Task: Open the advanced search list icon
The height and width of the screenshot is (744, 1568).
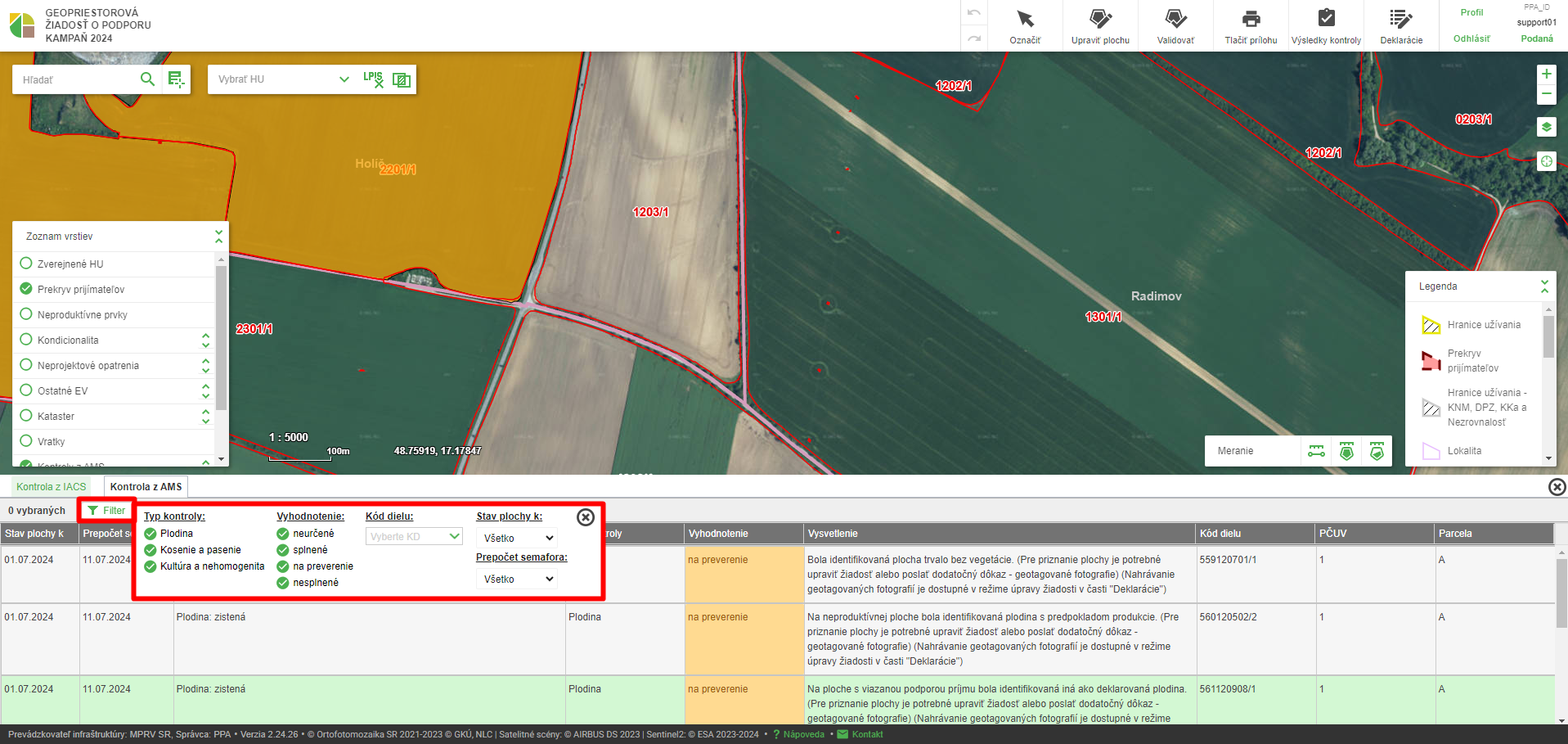Action: pos(176,79)
